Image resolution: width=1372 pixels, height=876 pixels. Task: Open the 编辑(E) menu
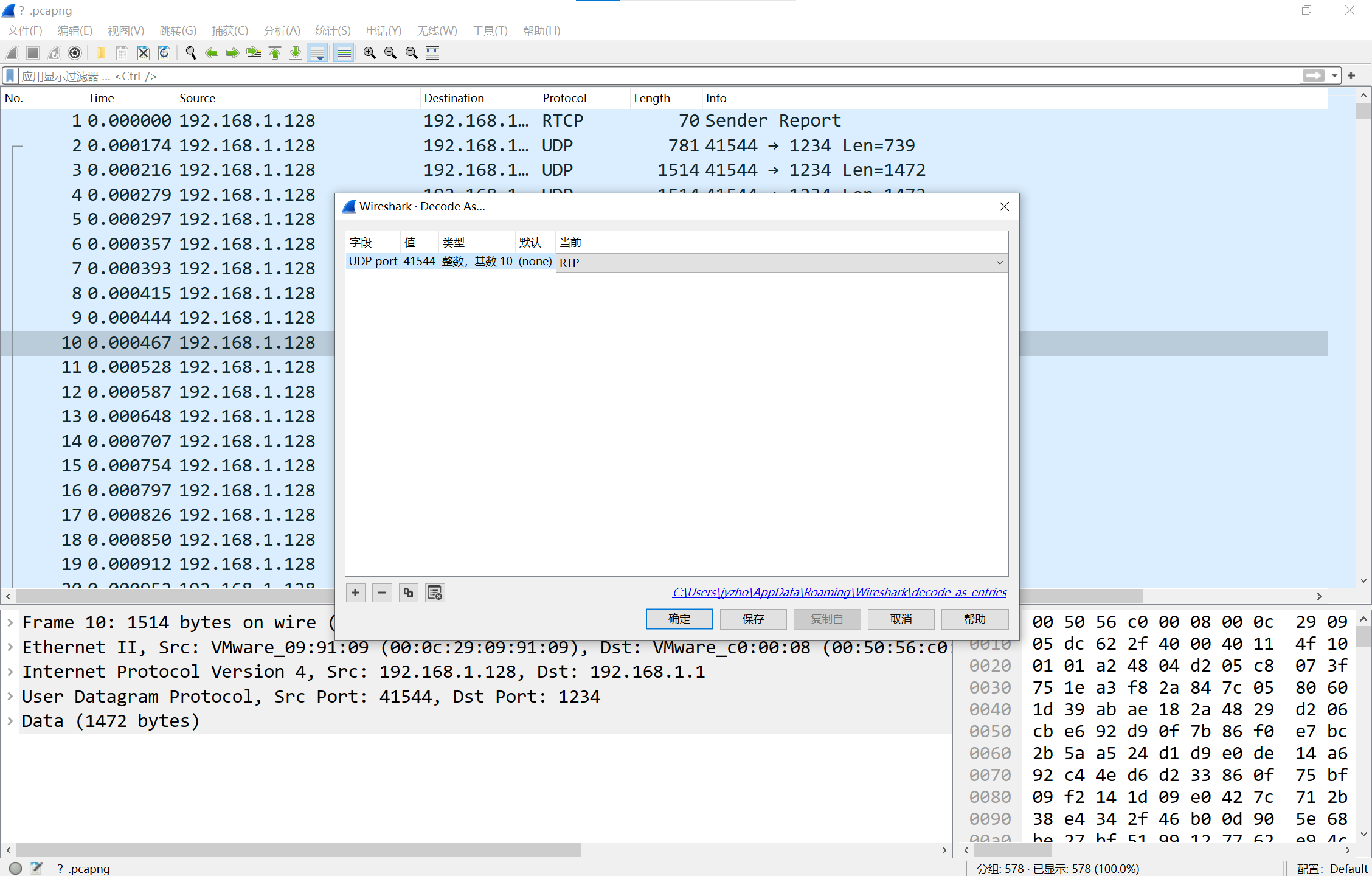(75, 30)
